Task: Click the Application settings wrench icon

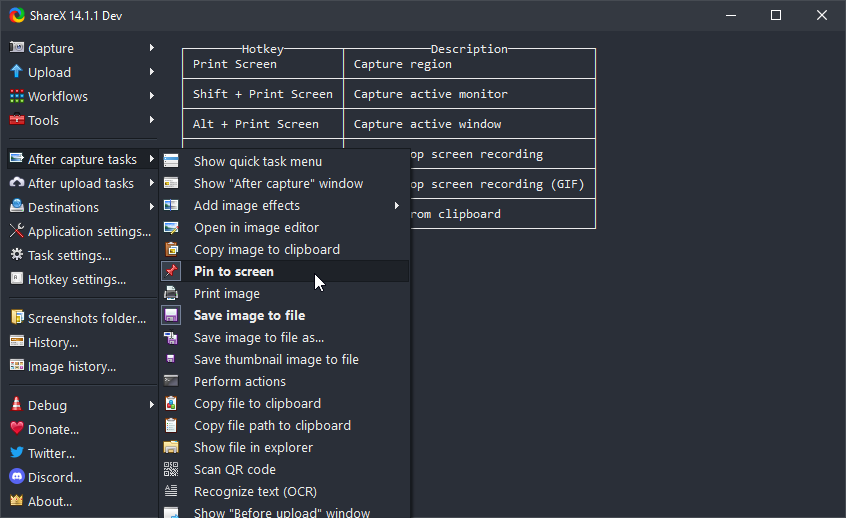Action: click(17, 231)
